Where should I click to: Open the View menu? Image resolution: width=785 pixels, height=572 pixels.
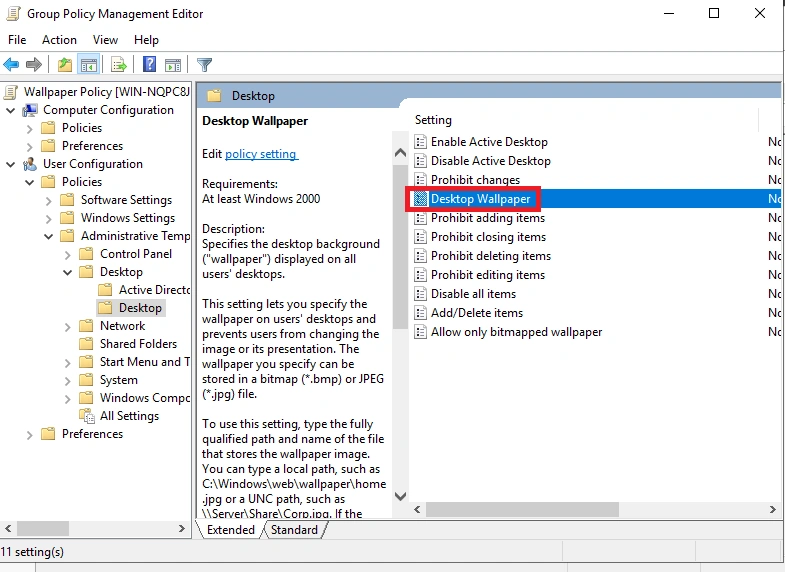click(105, 40)
